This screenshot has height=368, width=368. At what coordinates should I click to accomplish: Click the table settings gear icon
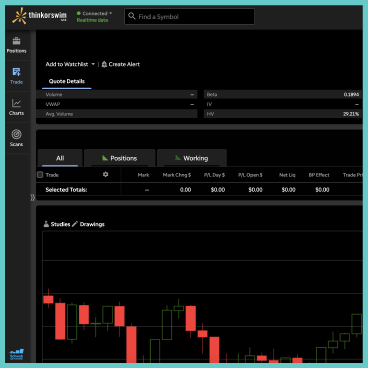click(105, 174)
